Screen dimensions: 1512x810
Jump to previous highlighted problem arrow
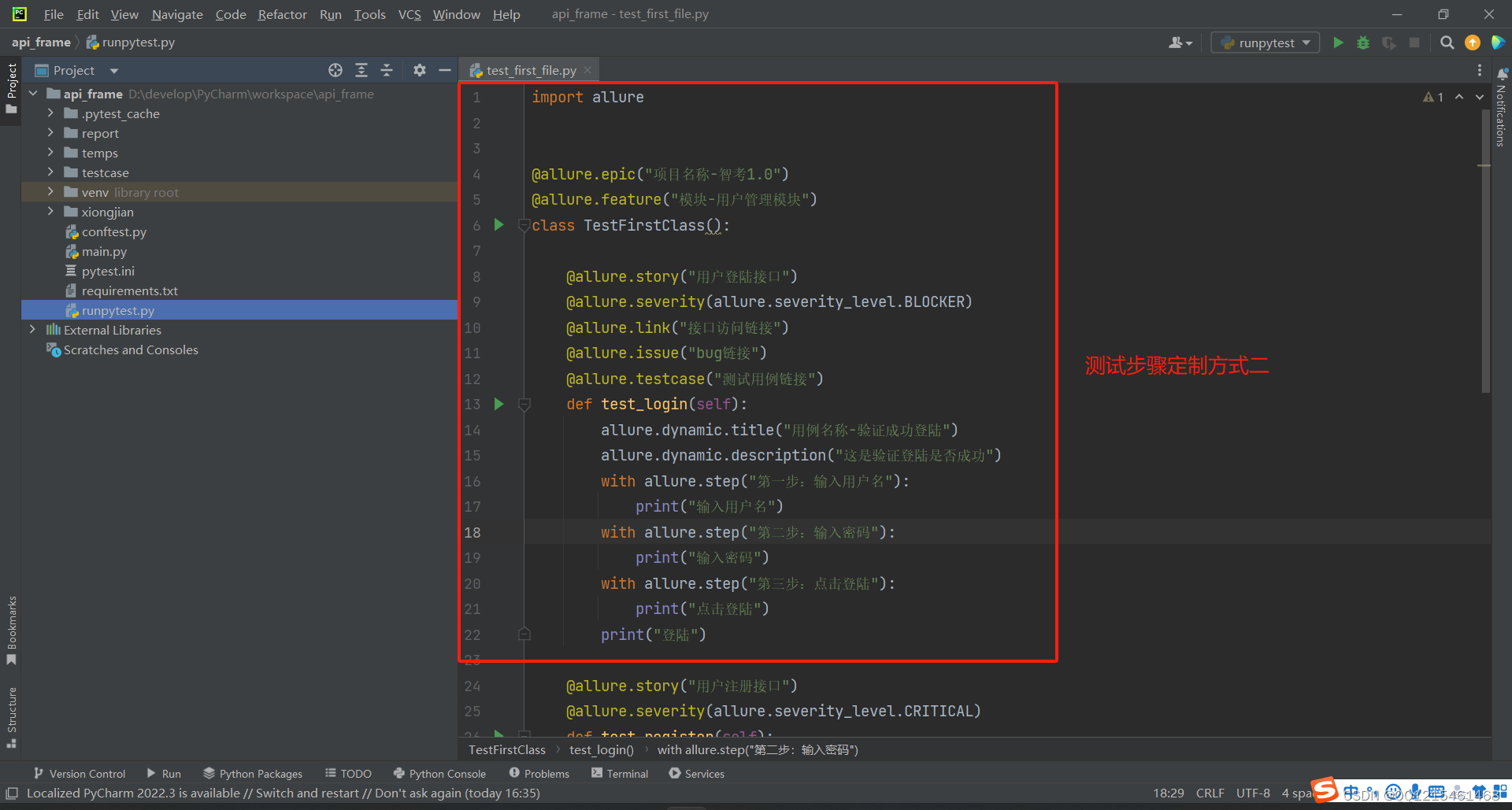(1459, 97)
